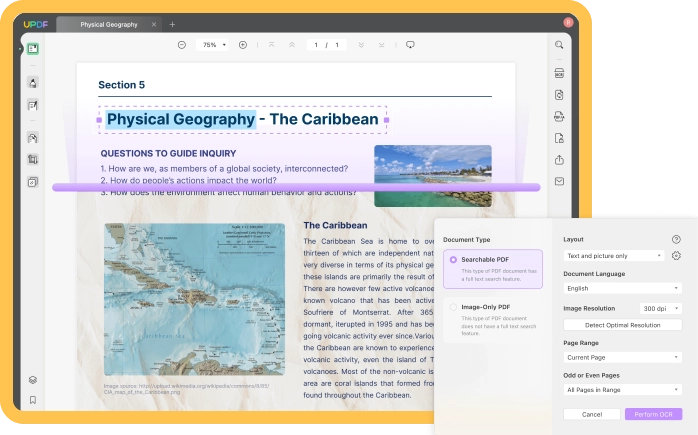Open the layers icon in left sidebar
The height and width of the screenshot is (435, 698).
tap(33, 379)
